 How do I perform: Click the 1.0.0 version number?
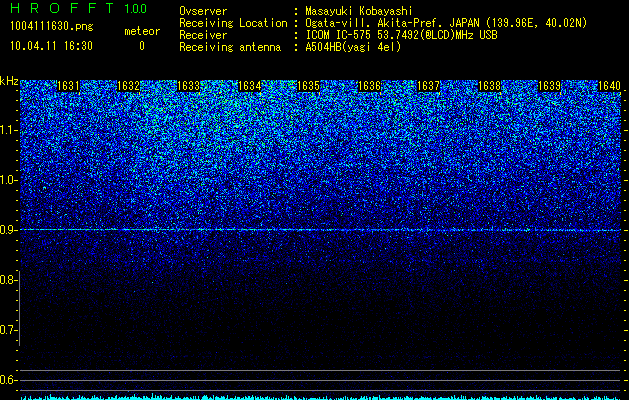tap(136, 9)
